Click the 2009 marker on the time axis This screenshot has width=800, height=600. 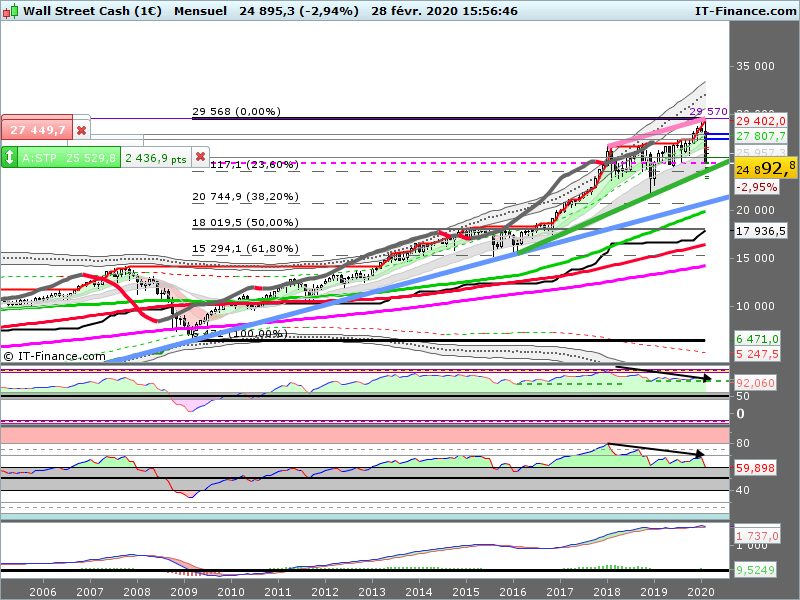184,591
